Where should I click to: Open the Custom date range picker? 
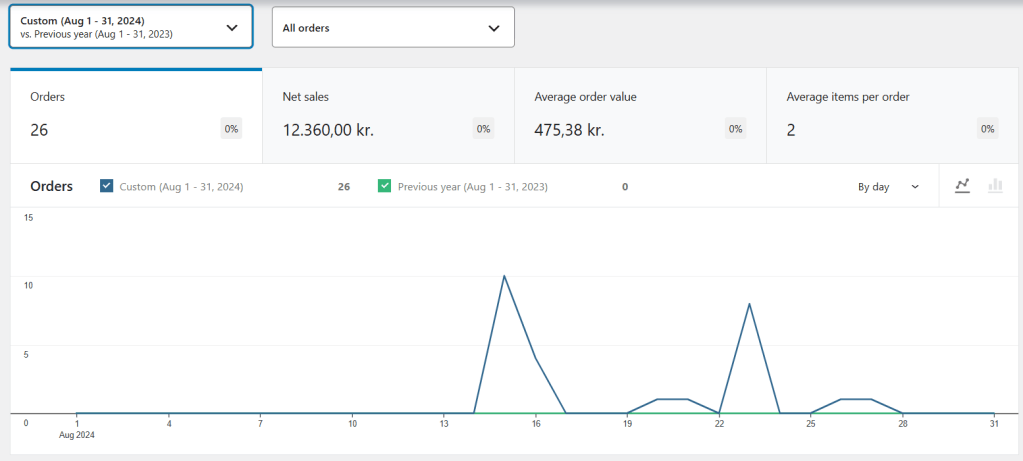[x=130, y=27]
